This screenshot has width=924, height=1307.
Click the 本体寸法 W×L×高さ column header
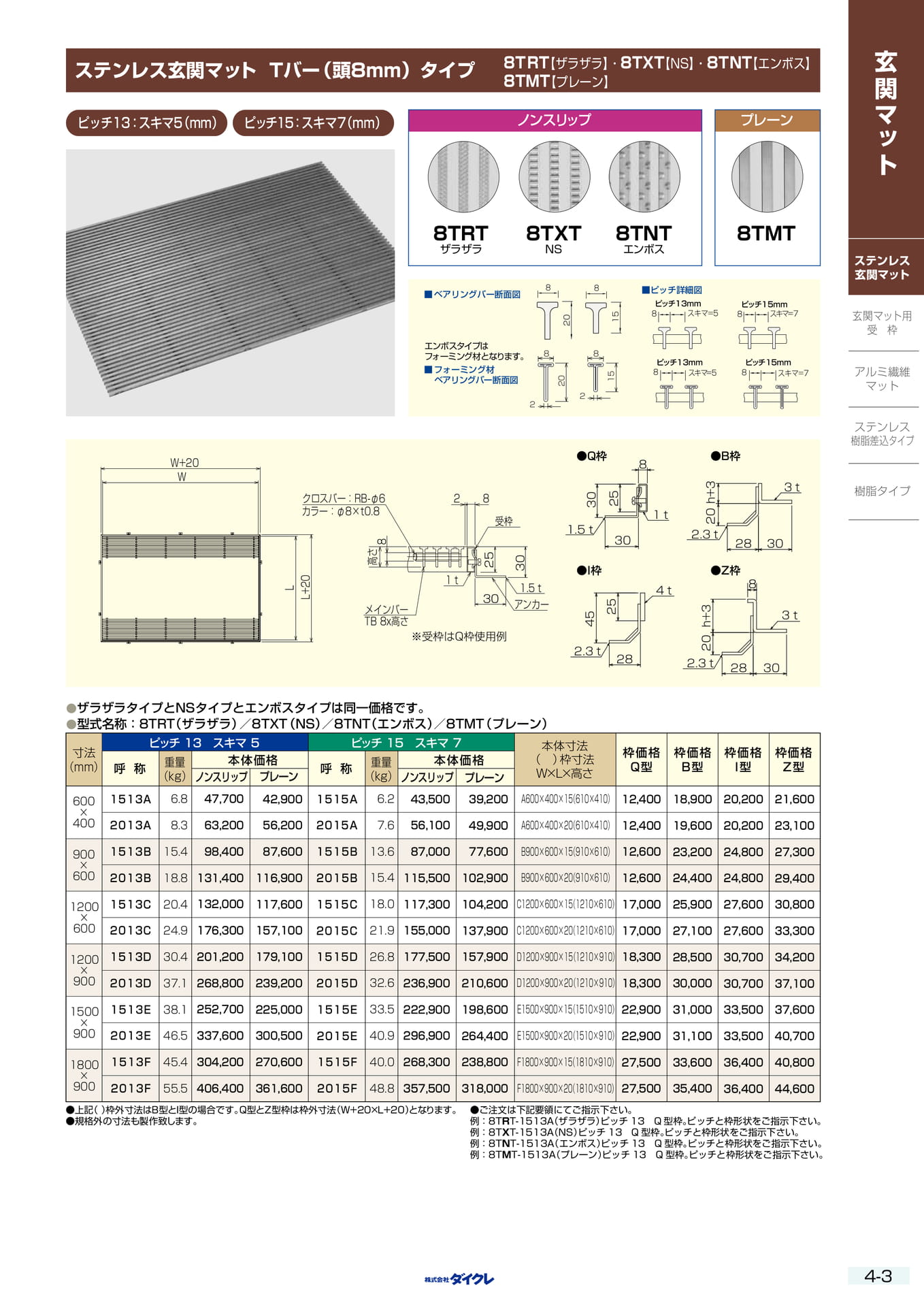[x=565, y=760]
